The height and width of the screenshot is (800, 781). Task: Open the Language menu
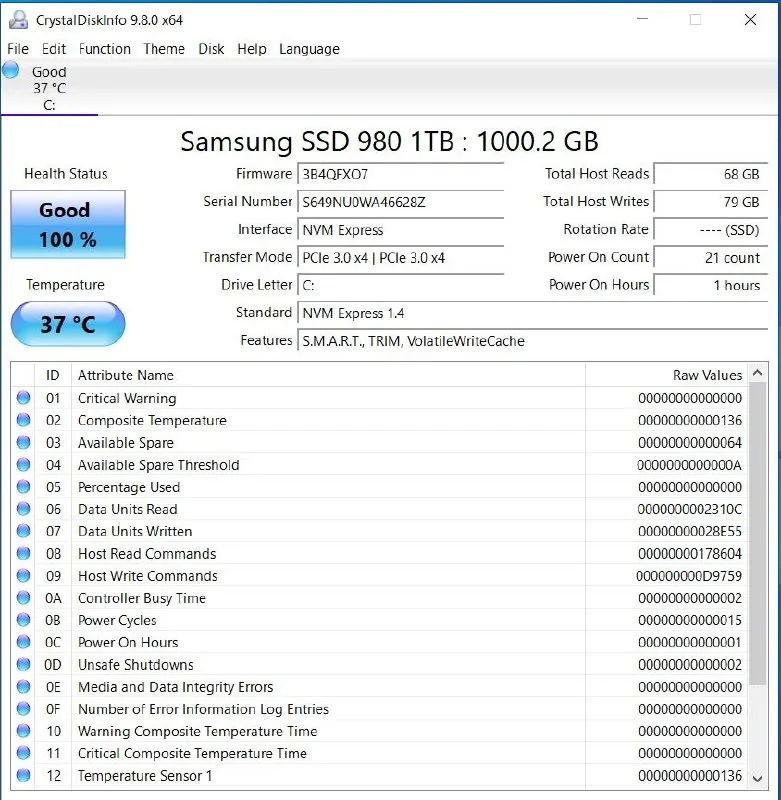coord(309,49)
